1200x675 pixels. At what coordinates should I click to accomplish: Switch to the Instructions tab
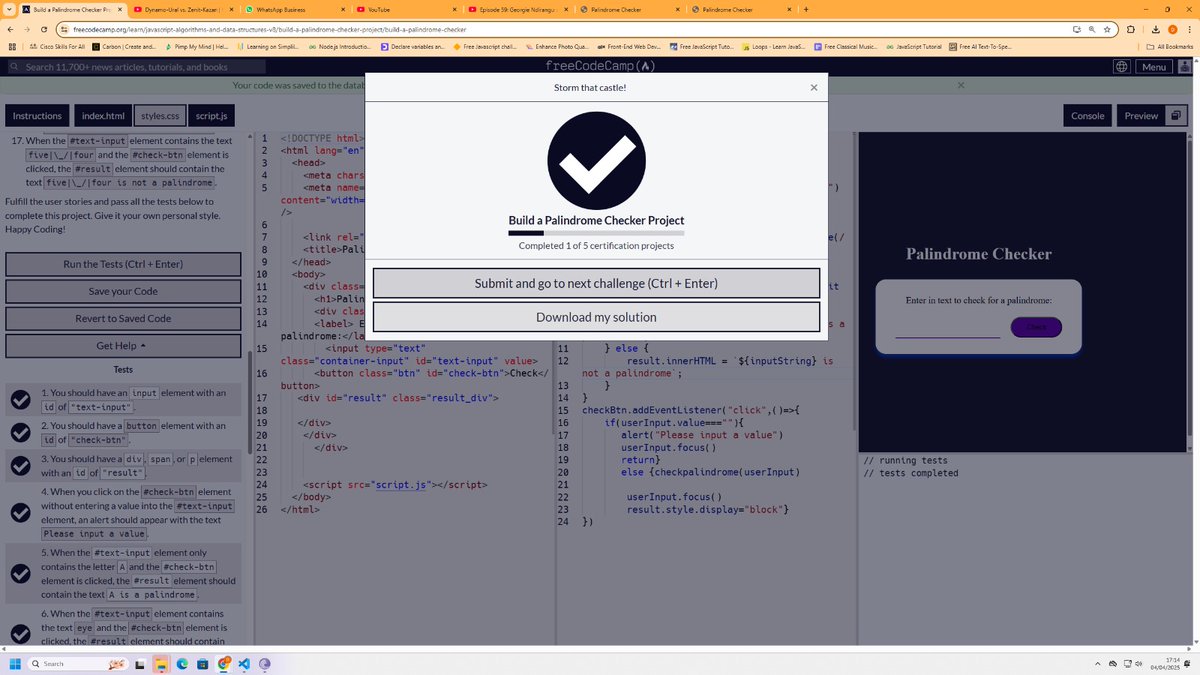point(37,116)
